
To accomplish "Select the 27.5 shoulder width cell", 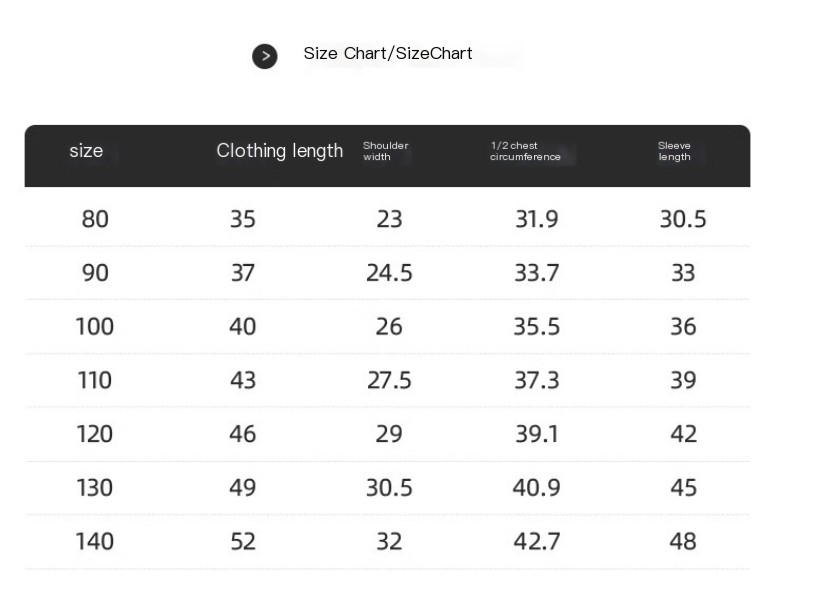I will [x=389, y=381].
